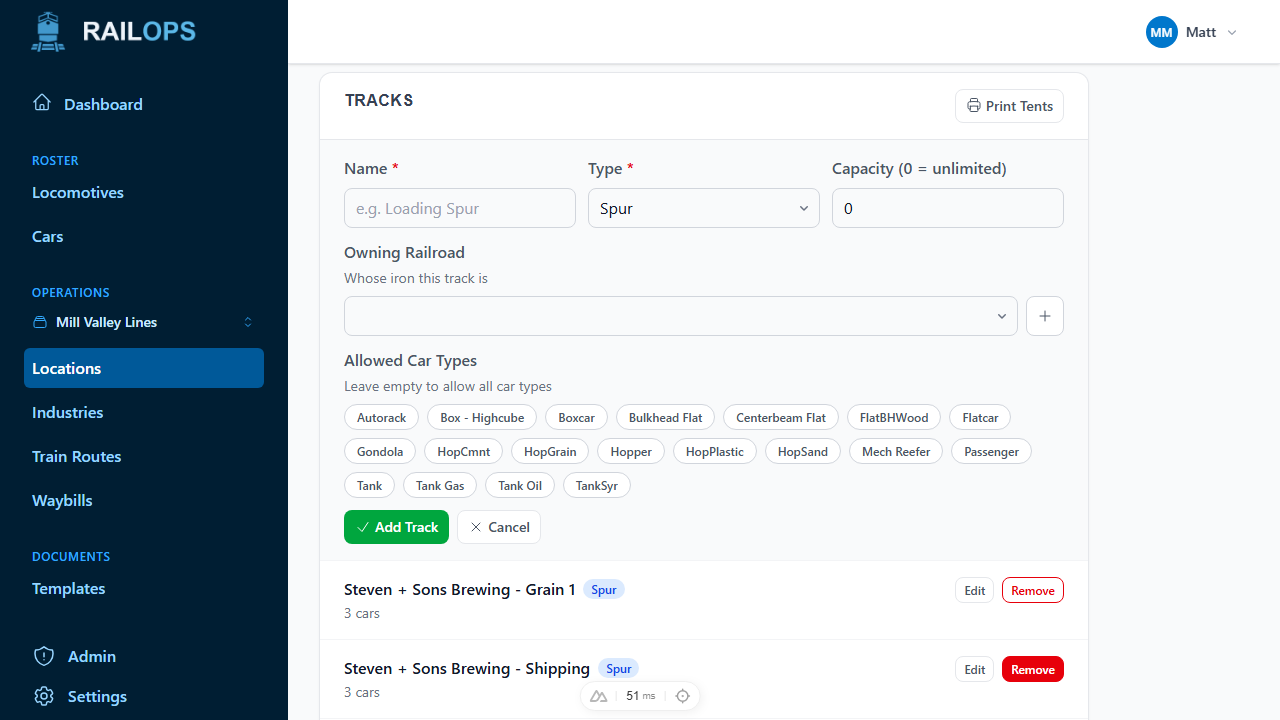Viewport: 1280px width, 720px height.
Task: Toggle the Tank Gas car type
Action: (x=440, y=486)
